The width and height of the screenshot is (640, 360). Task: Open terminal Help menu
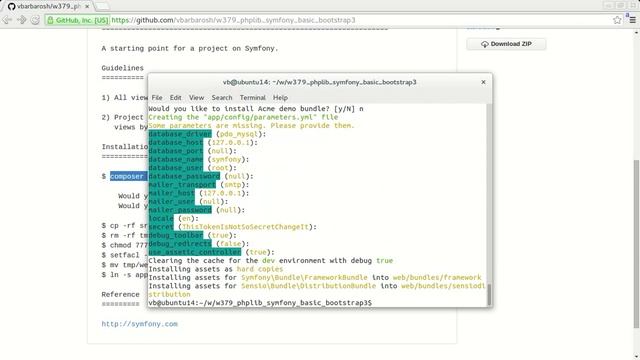tap(280, 98)
